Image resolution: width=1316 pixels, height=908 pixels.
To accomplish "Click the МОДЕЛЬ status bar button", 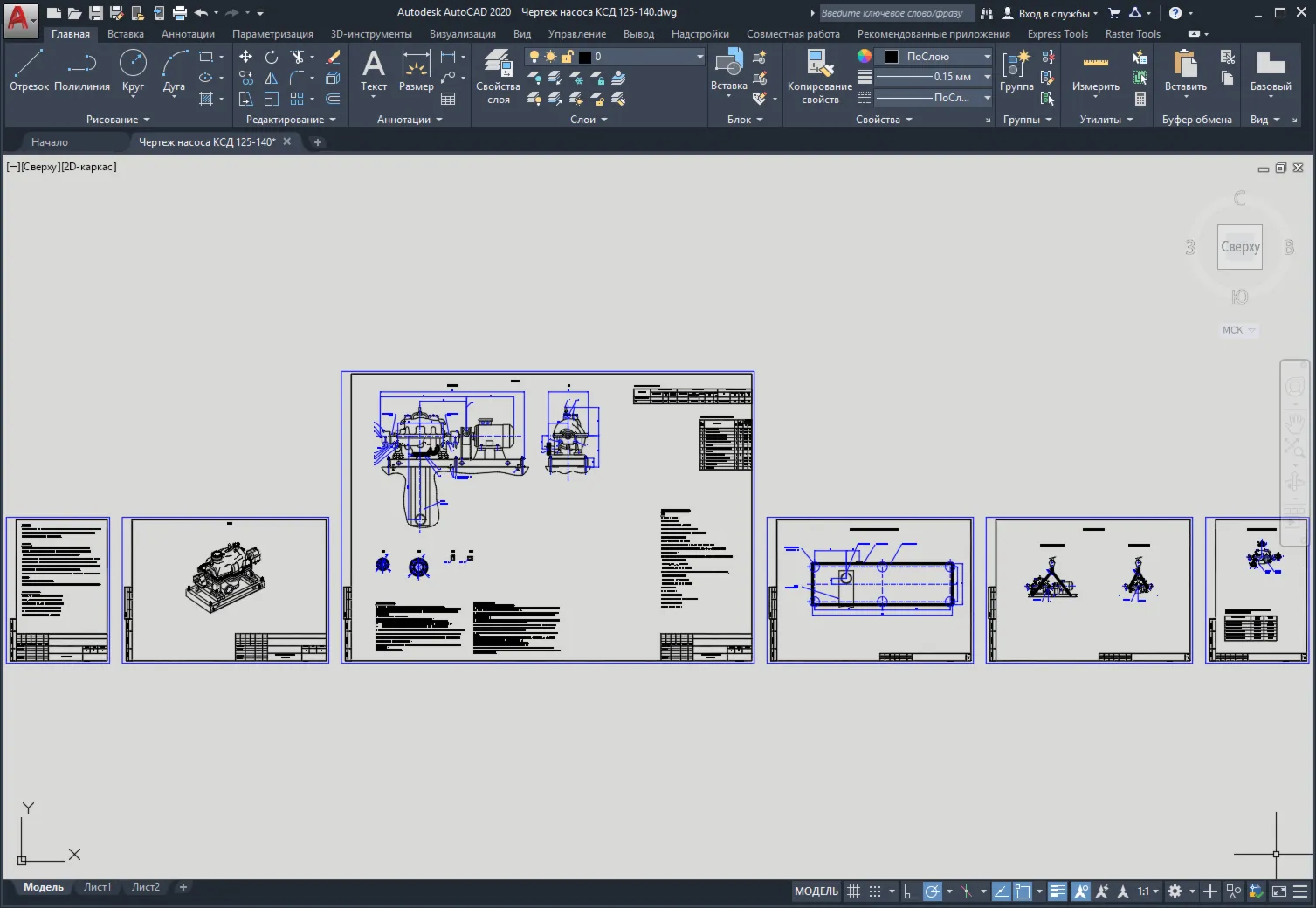I will pyautogui.click(x=816, y=891).
